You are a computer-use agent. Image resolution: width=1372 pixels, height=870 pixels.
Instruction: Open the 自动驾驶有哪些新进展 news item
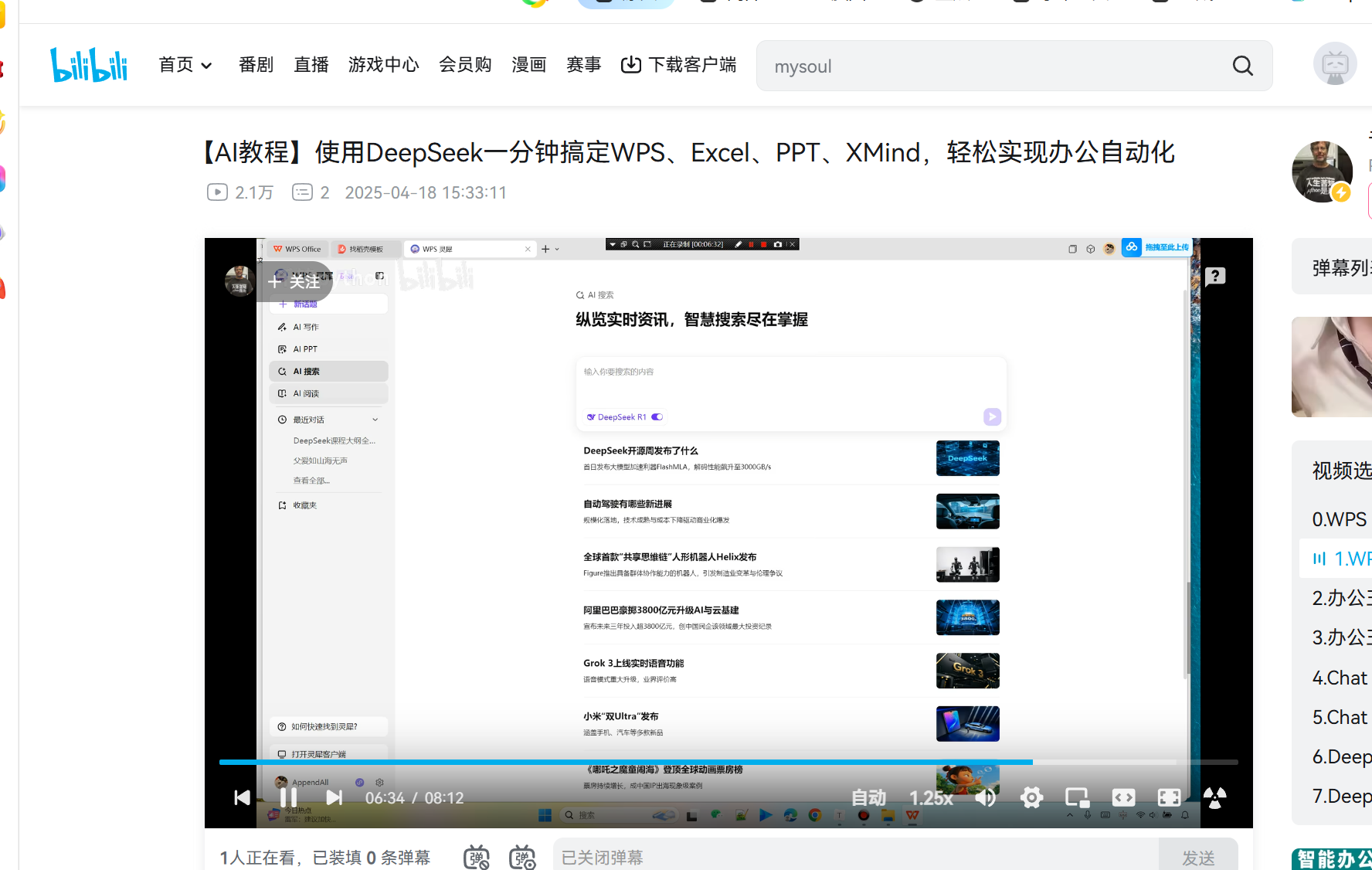point(791,511)
